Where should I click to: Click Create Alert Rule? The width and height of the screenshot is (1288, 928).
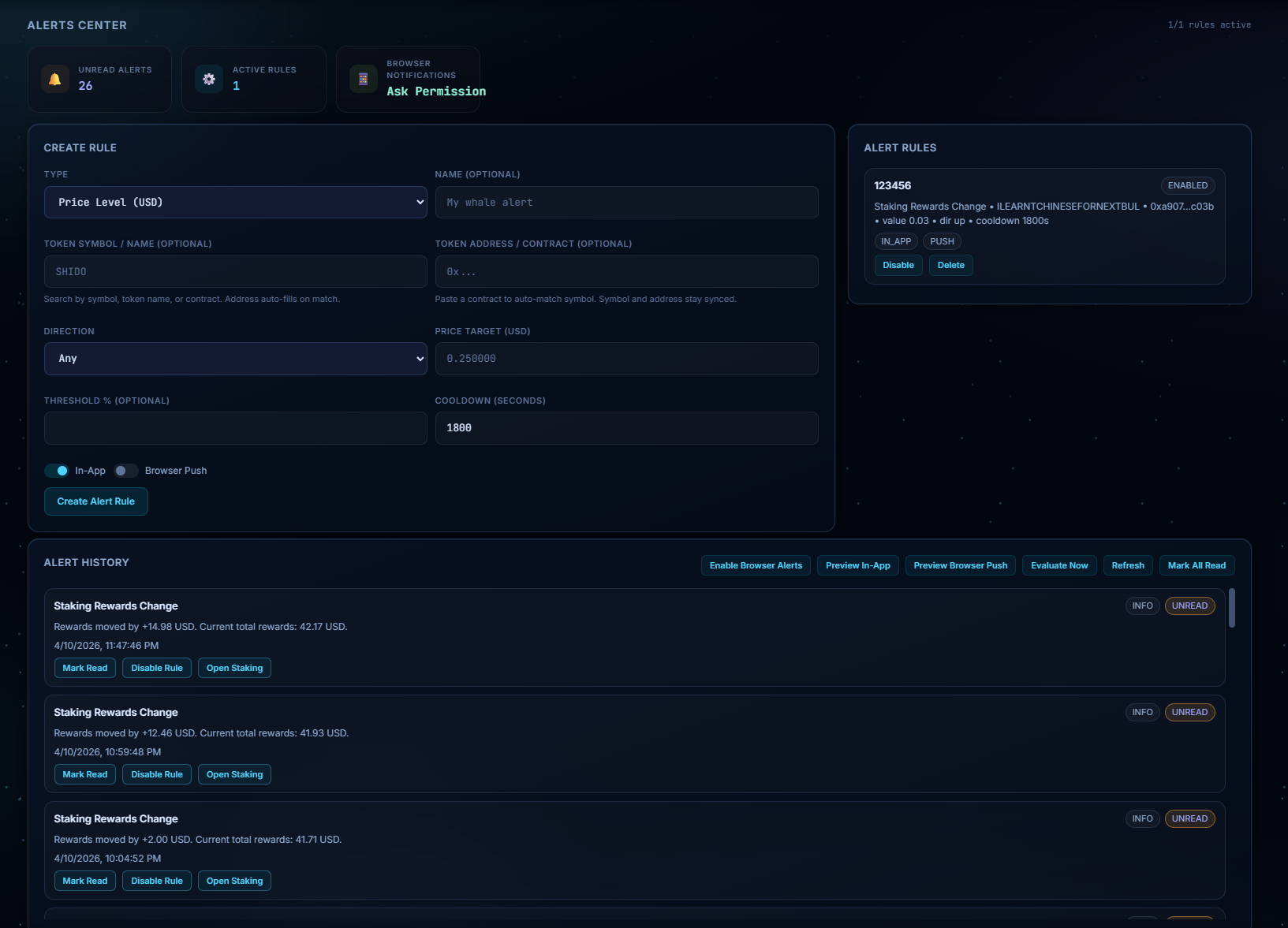tap(95, 501)
